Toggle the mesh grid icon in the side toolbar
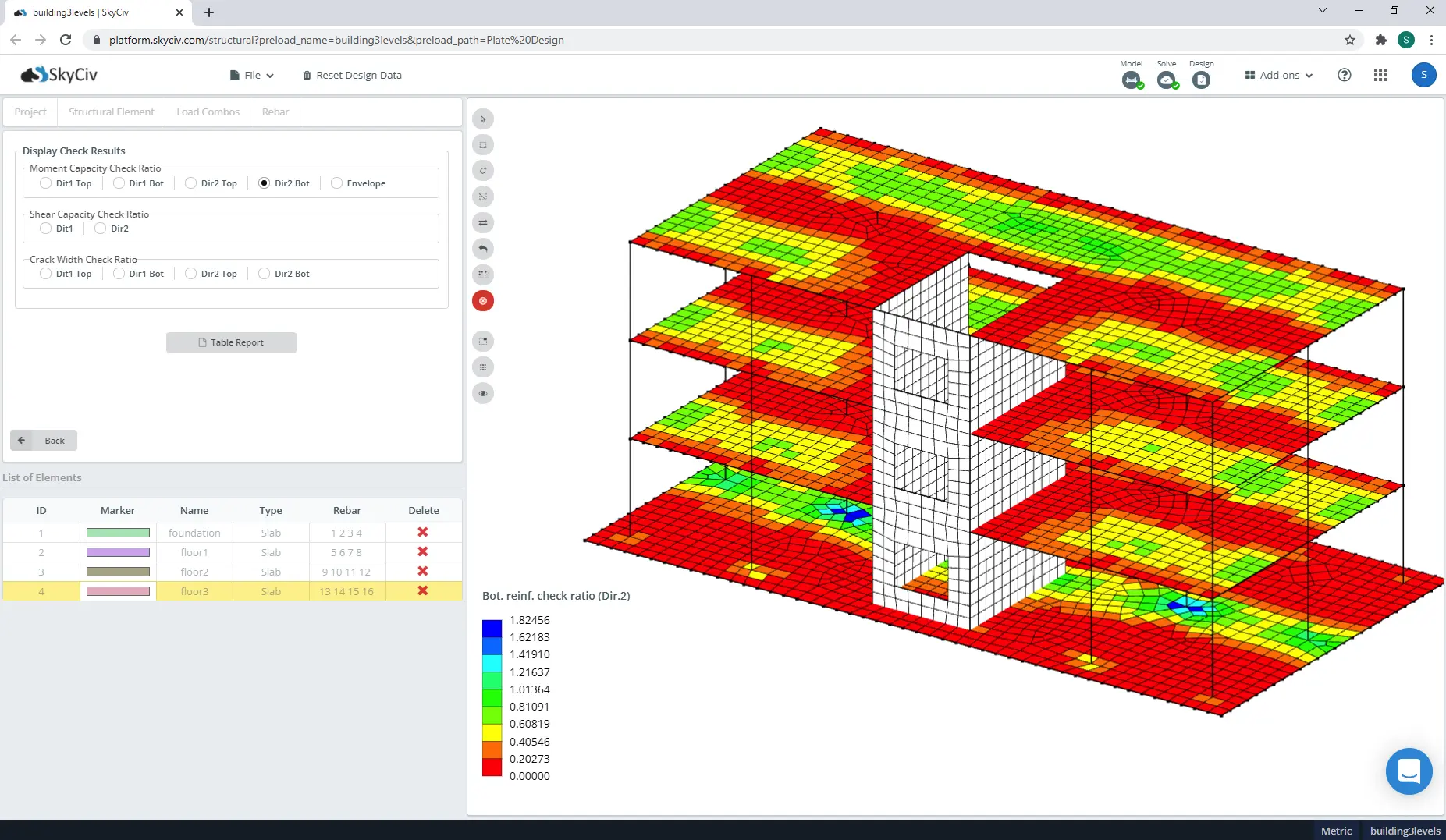Screen dimensions: 1446x840 (483, 367)
